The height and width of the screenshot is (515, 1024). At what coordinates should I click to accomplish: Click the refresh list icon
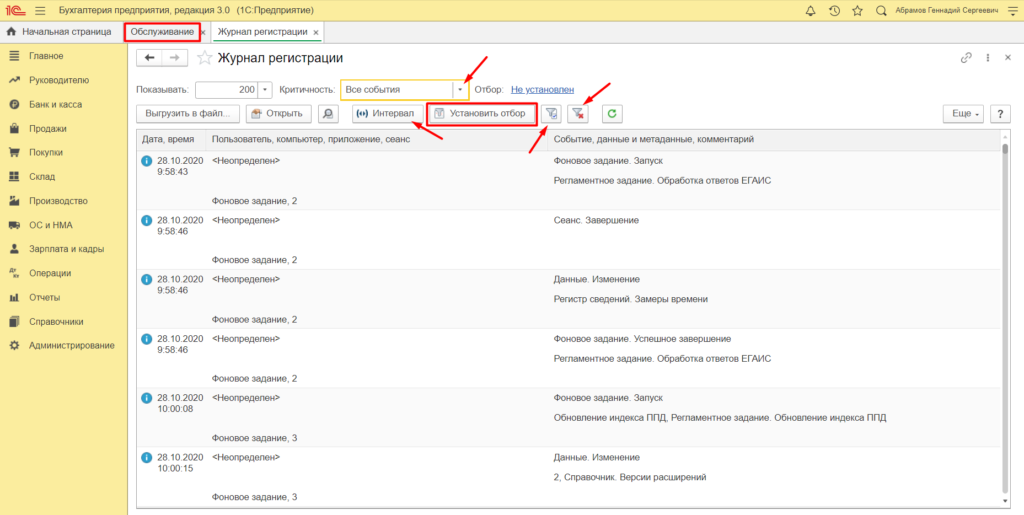click(610, 114)
